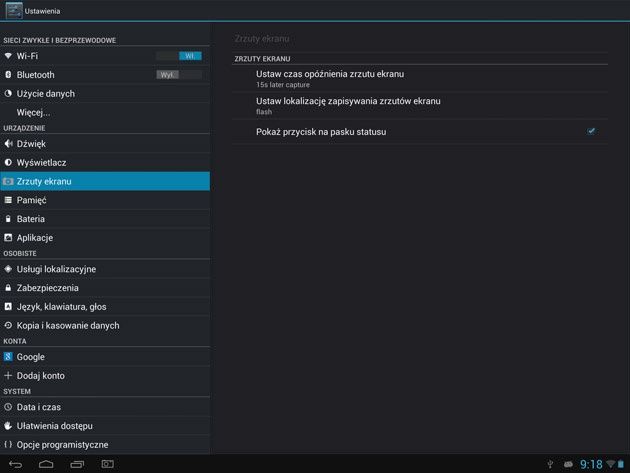630x473 pixels.
Task: Tap the Pamięć storage icon
Action: coord(8,200)
